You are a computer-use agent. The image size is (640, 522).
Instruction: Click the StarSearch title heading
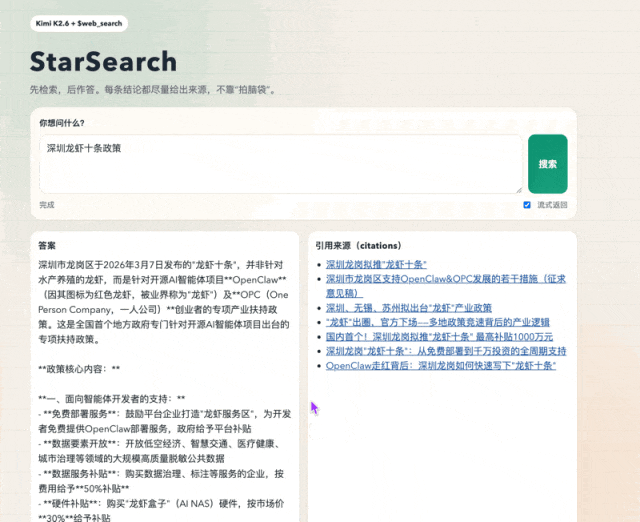[103, 62]
